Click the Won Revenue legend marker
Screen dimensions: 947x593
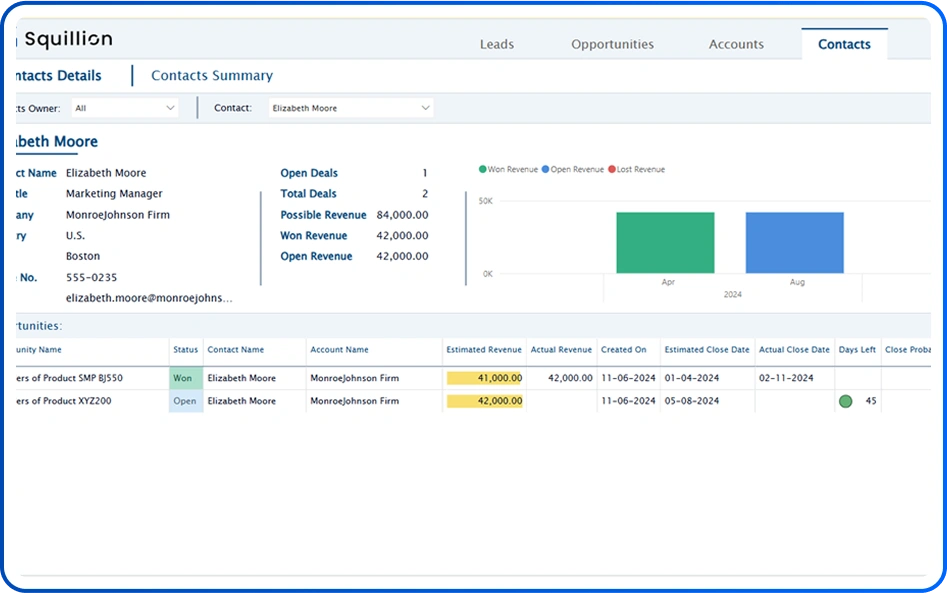point(483,170)
